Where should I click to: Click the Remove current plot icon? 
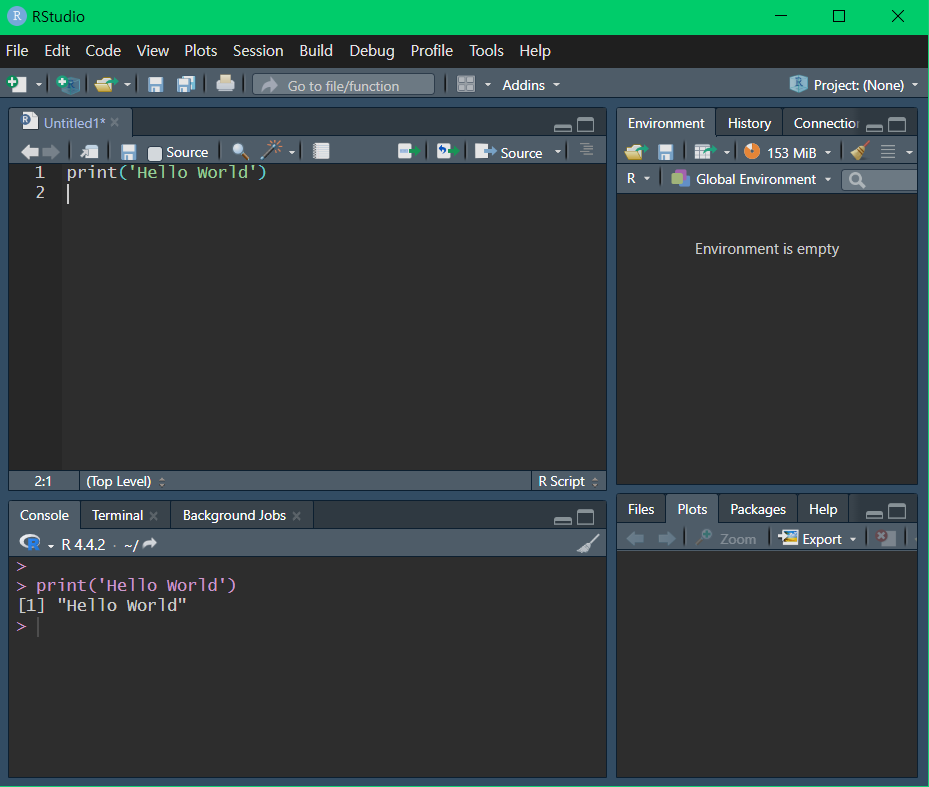point(885,538)
